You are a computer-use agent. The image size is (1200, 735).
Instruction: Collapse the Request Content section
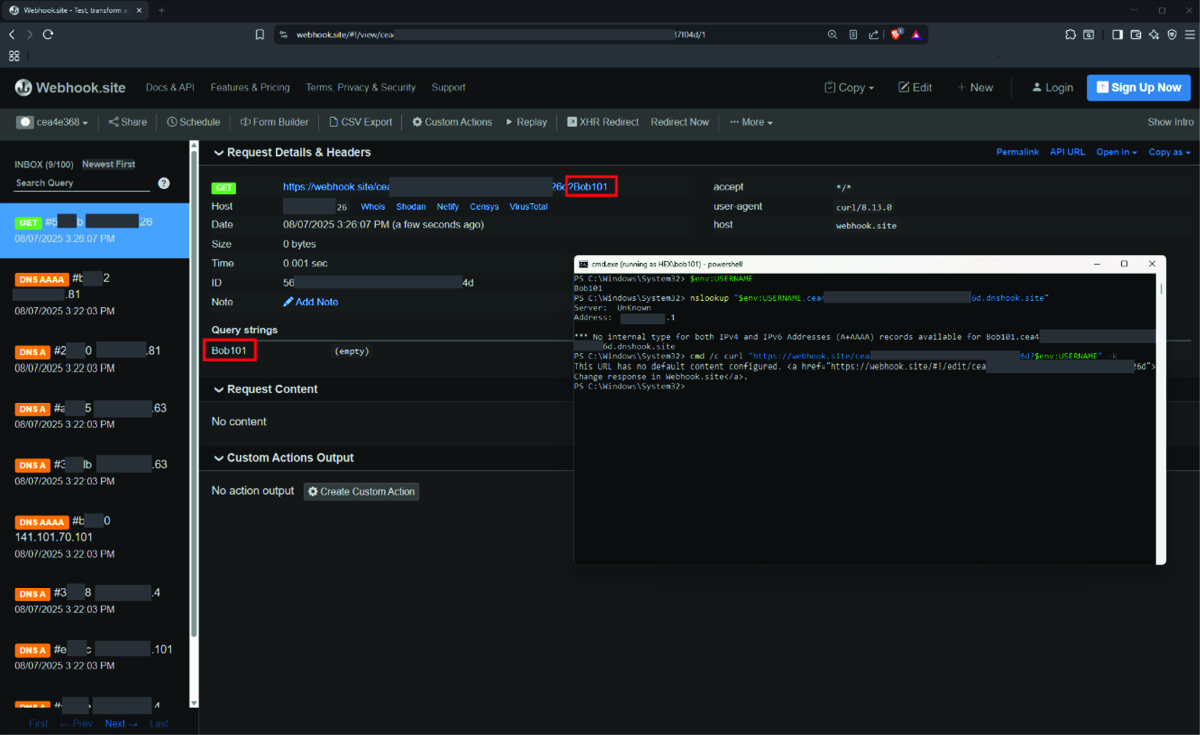pos(265,389)
